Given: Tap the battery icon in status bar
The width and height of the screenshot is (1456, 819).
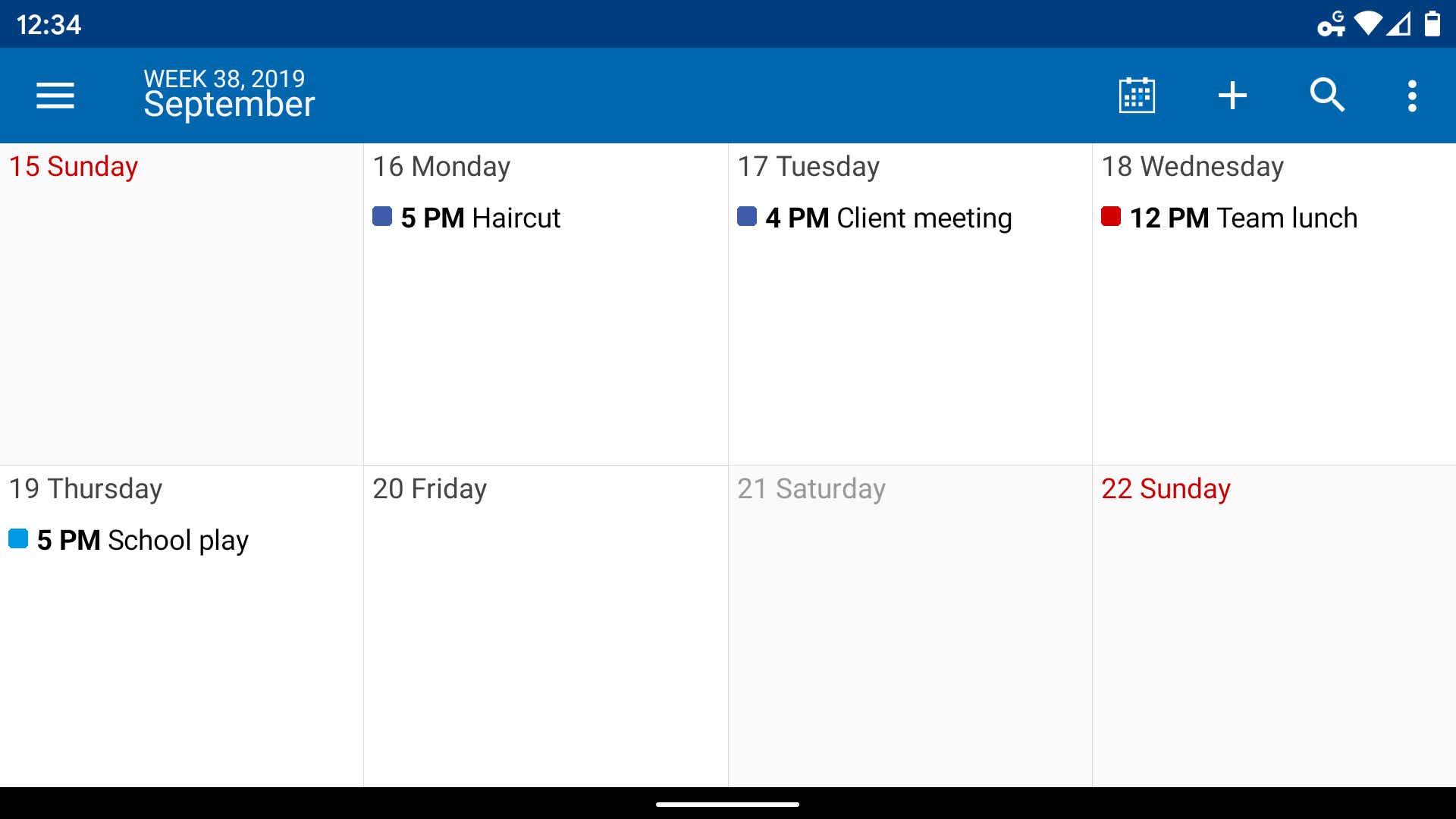Looking at the screenshot, I should pyautogui.click(x=1437, y=22).
